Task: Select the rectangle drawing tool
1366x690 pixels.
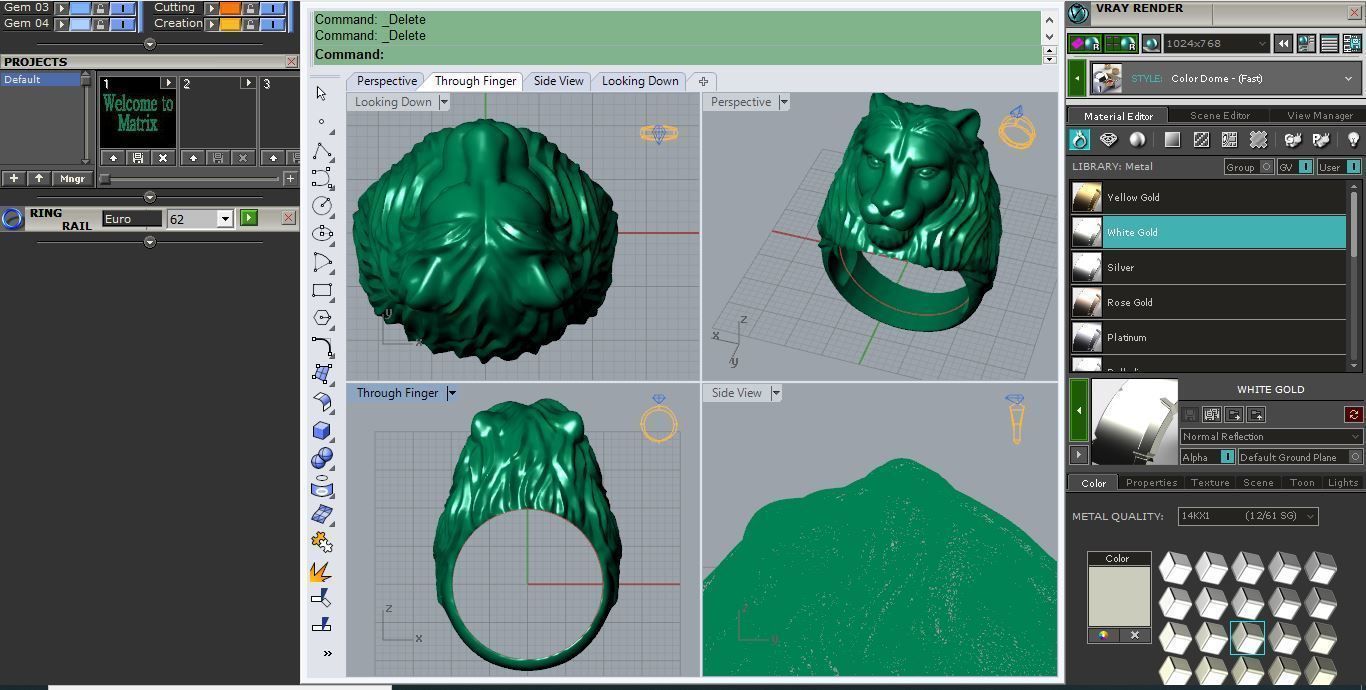Action: tap(322, 290)
